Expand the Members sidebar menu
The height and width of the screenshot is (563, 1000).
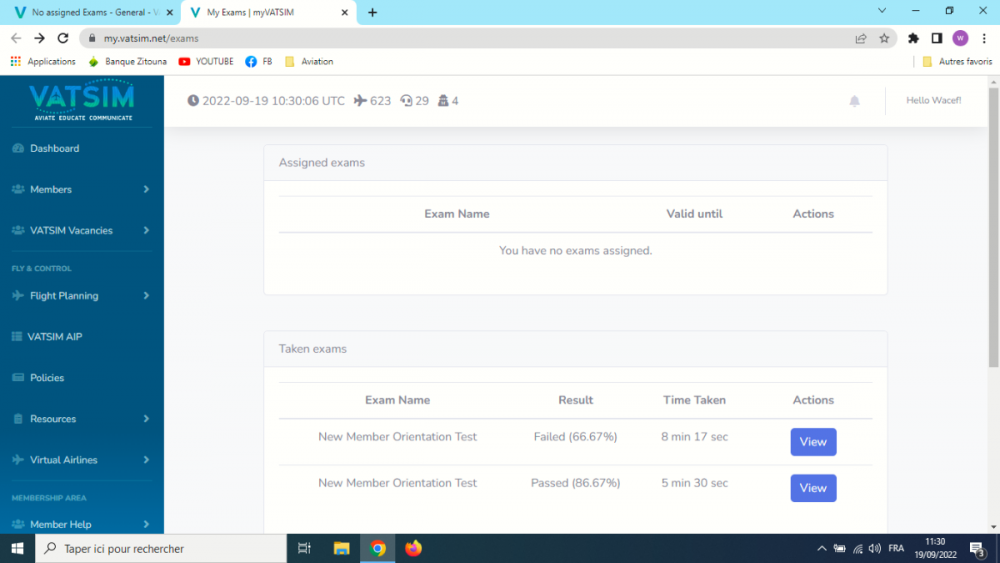tap(146, 189)
